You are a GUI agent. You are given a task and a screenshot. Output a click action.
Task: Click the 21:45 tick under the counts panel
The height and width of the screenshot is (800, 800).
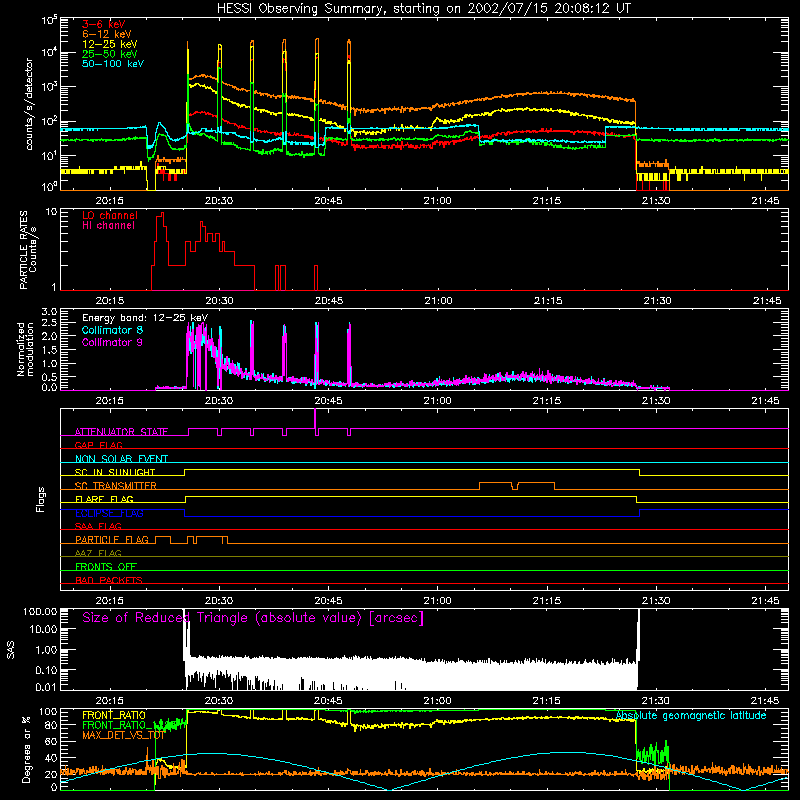click(765, 201)
